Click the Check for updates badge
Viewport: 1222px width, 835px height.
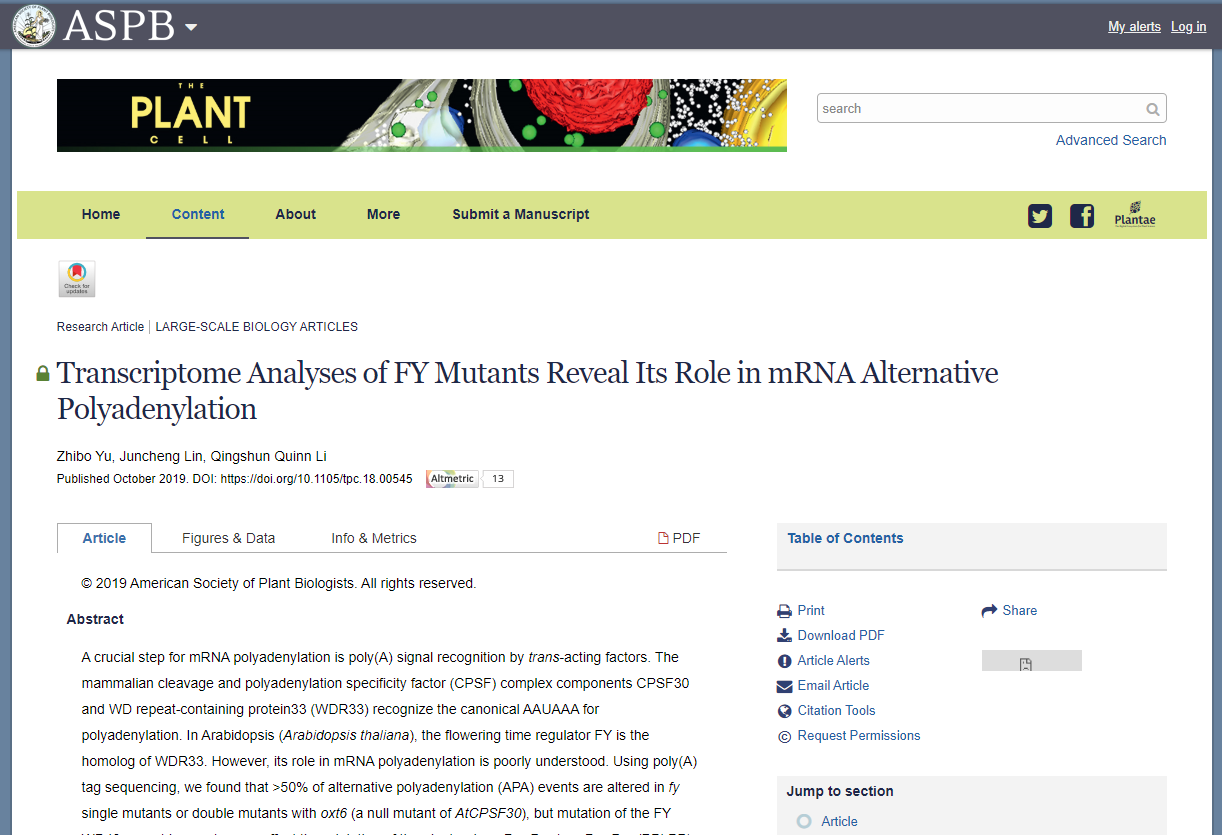pos(77,279)
